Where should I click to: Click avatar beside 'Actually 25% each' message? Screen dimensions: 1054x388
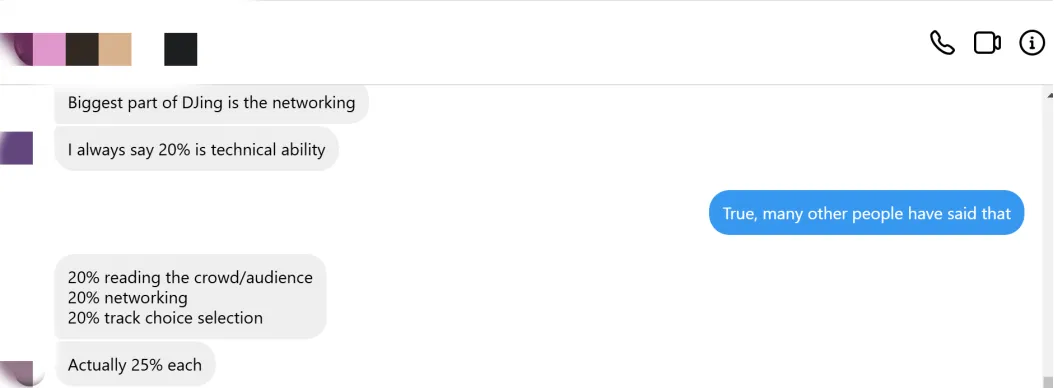tap(22, 373)
